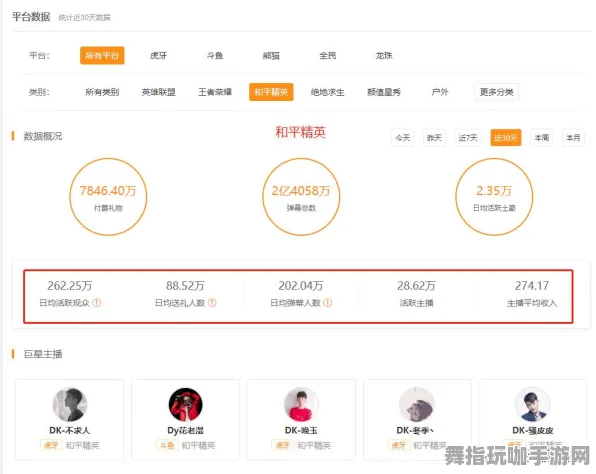Click the 数据概况 section heading
596x474 pixels.
click(x=43, y=136)
